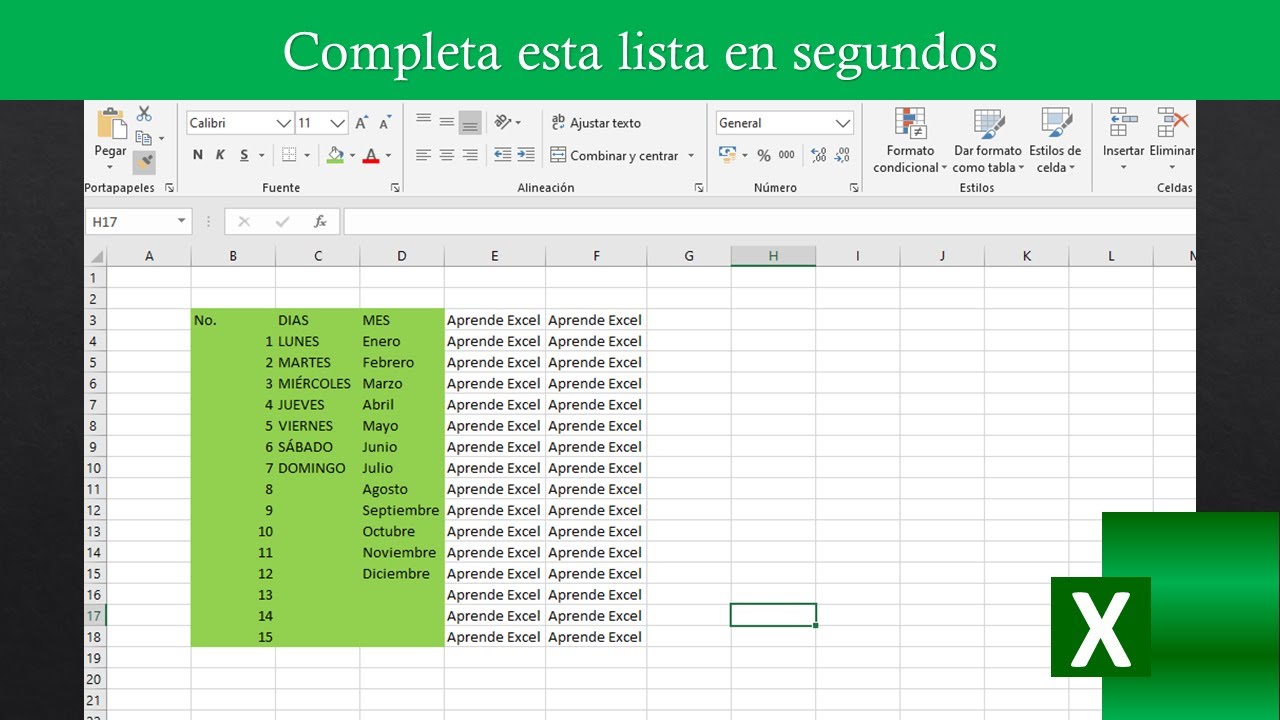This screenshot has width=1280, height=720.
Task: Open the font color dropdown arrow
Action: [x=388, y=156]
